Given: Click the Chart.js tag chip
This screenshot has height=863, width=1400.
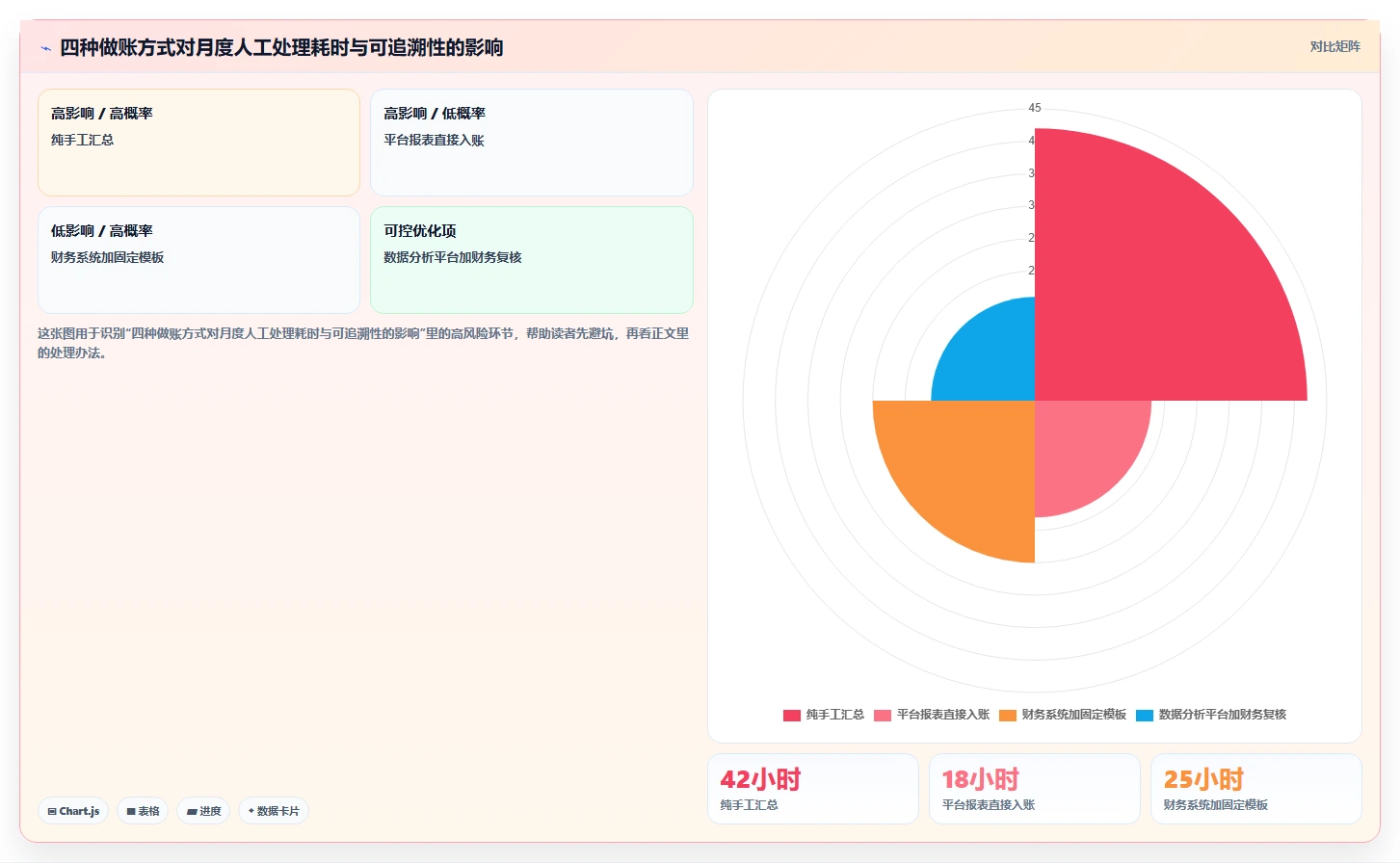Looking at the screenshot, I should coord(73,811).
